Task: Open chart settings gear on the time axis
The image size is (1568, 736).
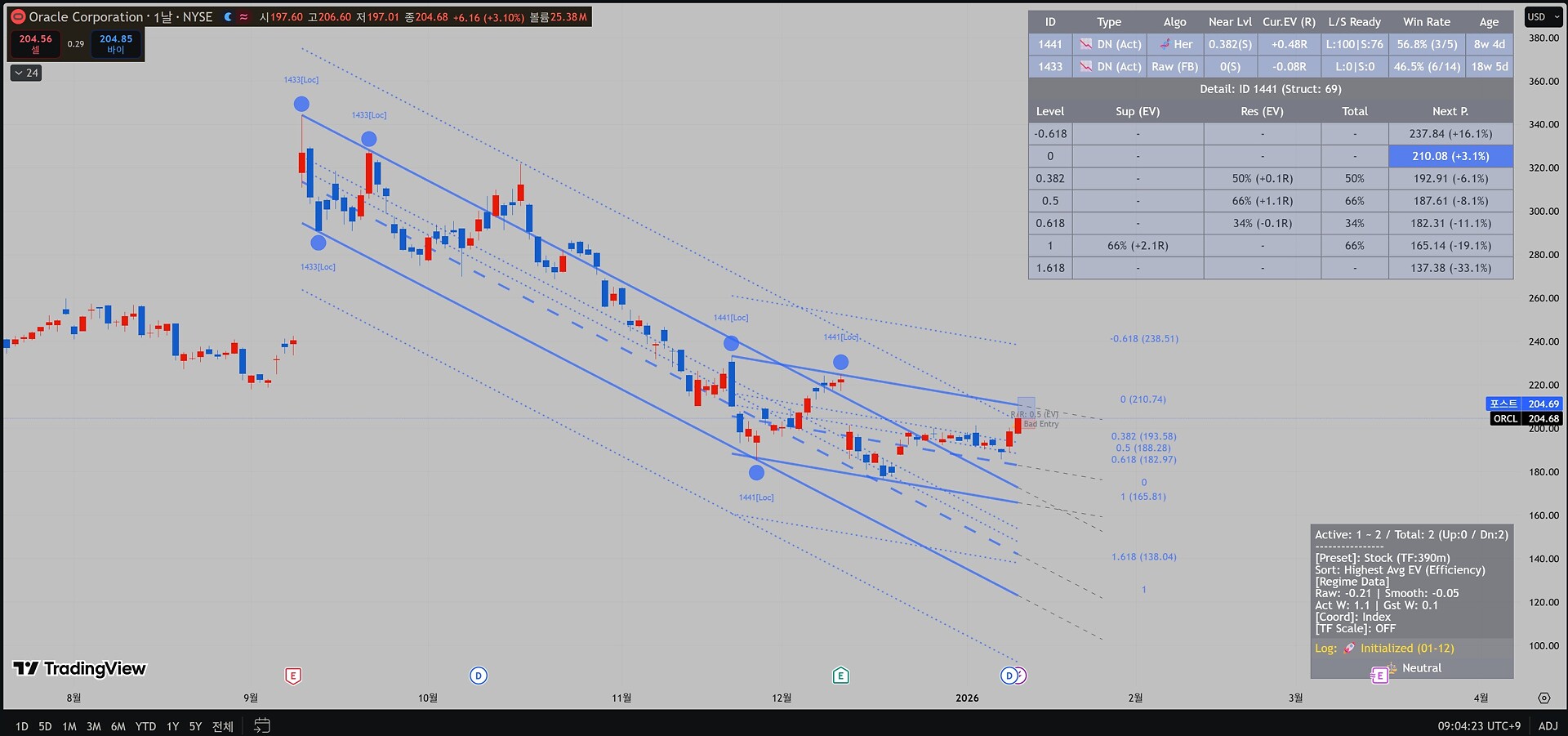Action: click(1543, 698)
